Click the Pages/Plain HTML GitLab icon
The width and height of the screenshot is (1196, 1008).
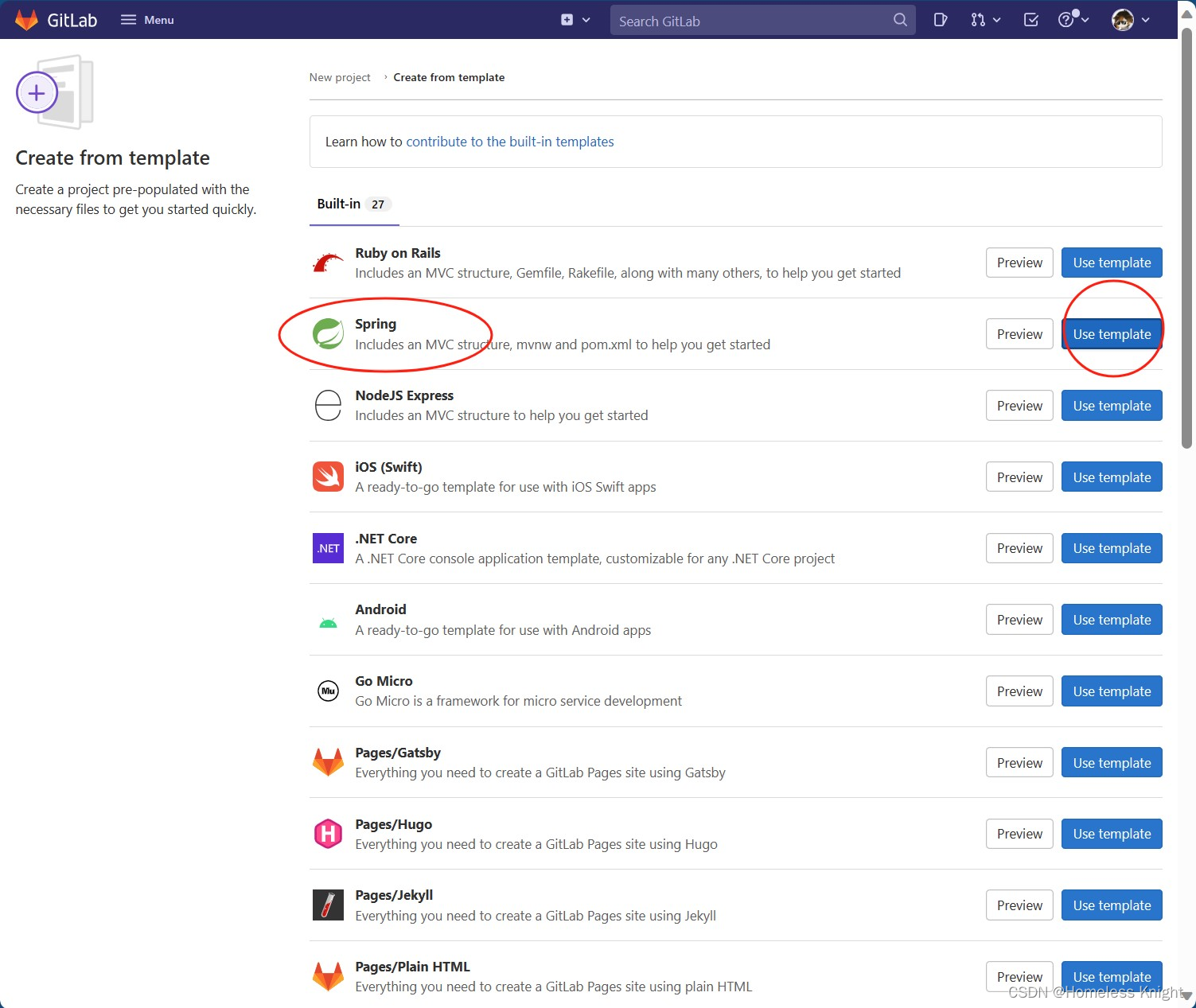coord(328,976)
